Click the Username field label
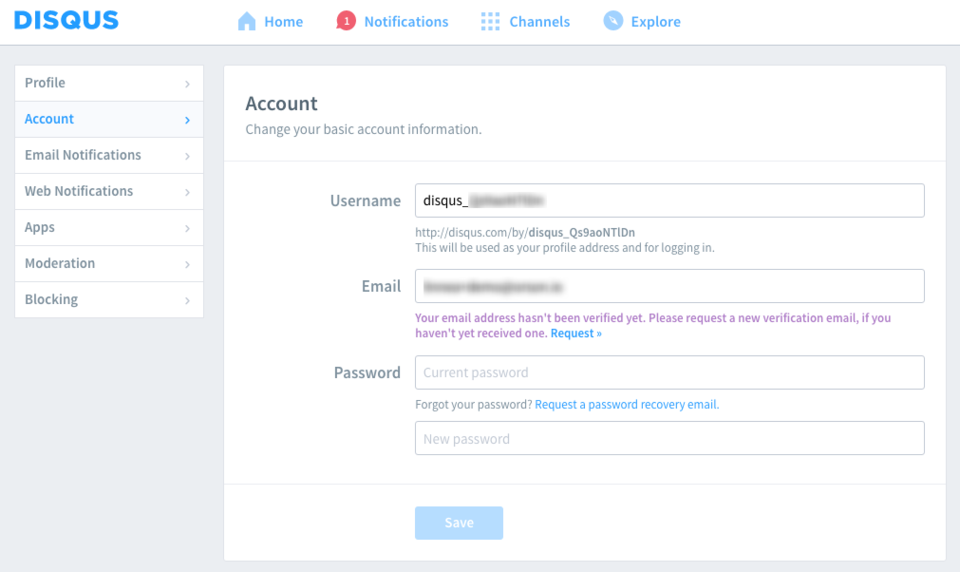Image resolution: width=960 pixels, height=572 pixels. click(x=366, y=201)
